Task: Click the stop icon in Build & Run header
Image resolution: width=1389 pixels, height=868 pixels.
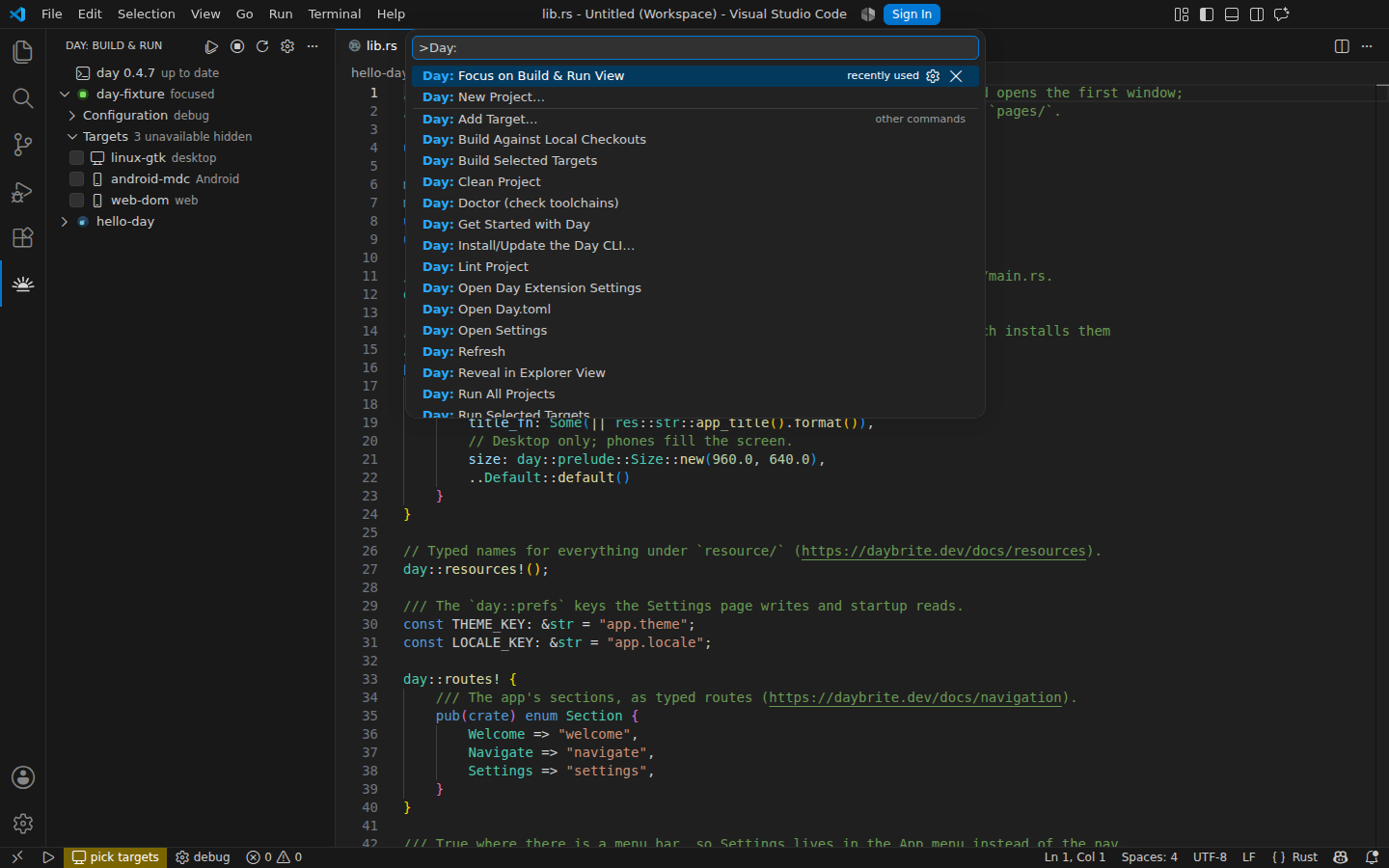Action: (x=237, y=46)
